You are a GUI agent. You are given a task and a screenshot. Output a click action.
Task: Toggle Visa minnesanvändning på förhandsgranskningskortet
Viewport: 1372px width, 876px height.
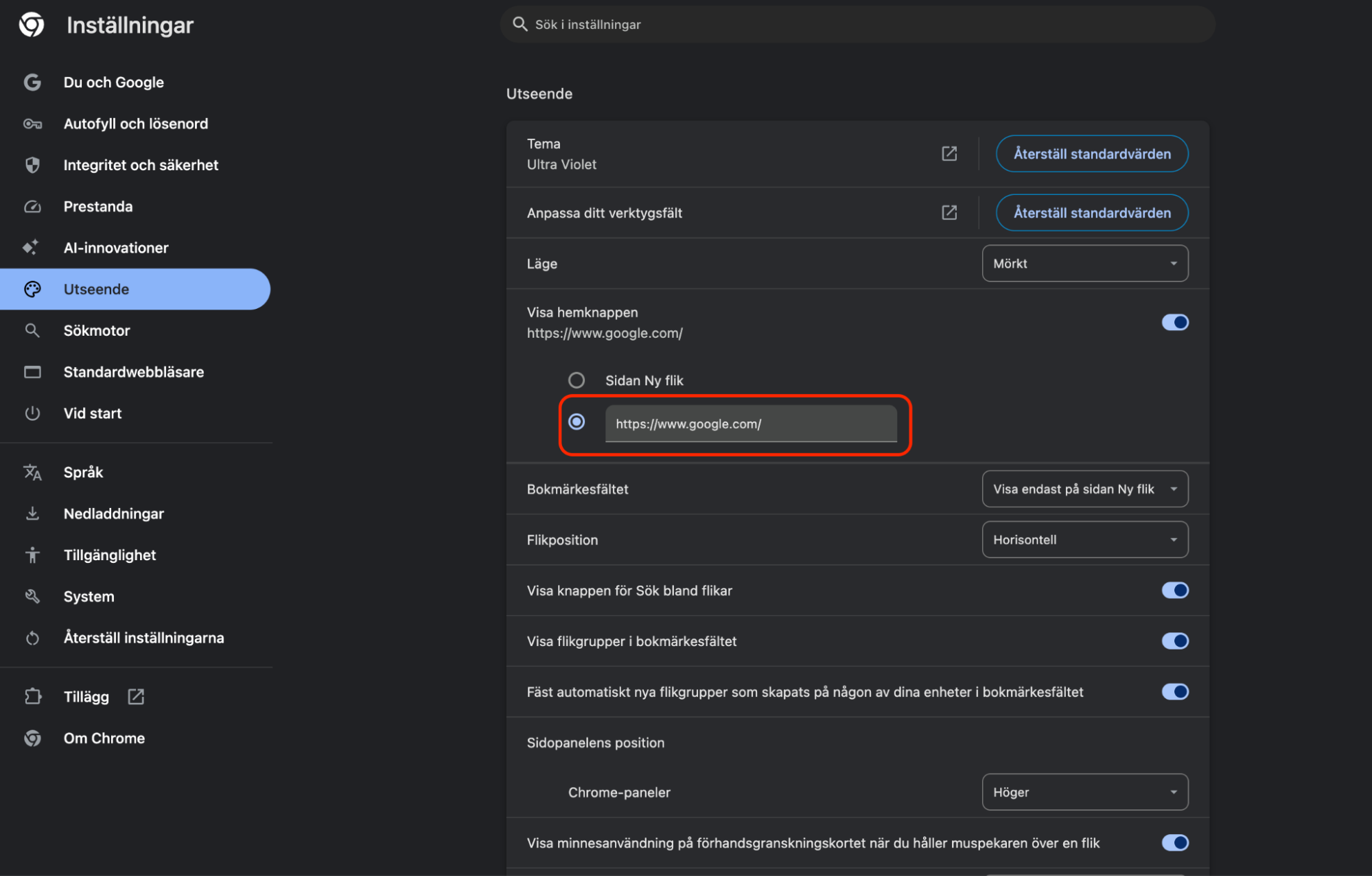click(x=1175, y=843)
